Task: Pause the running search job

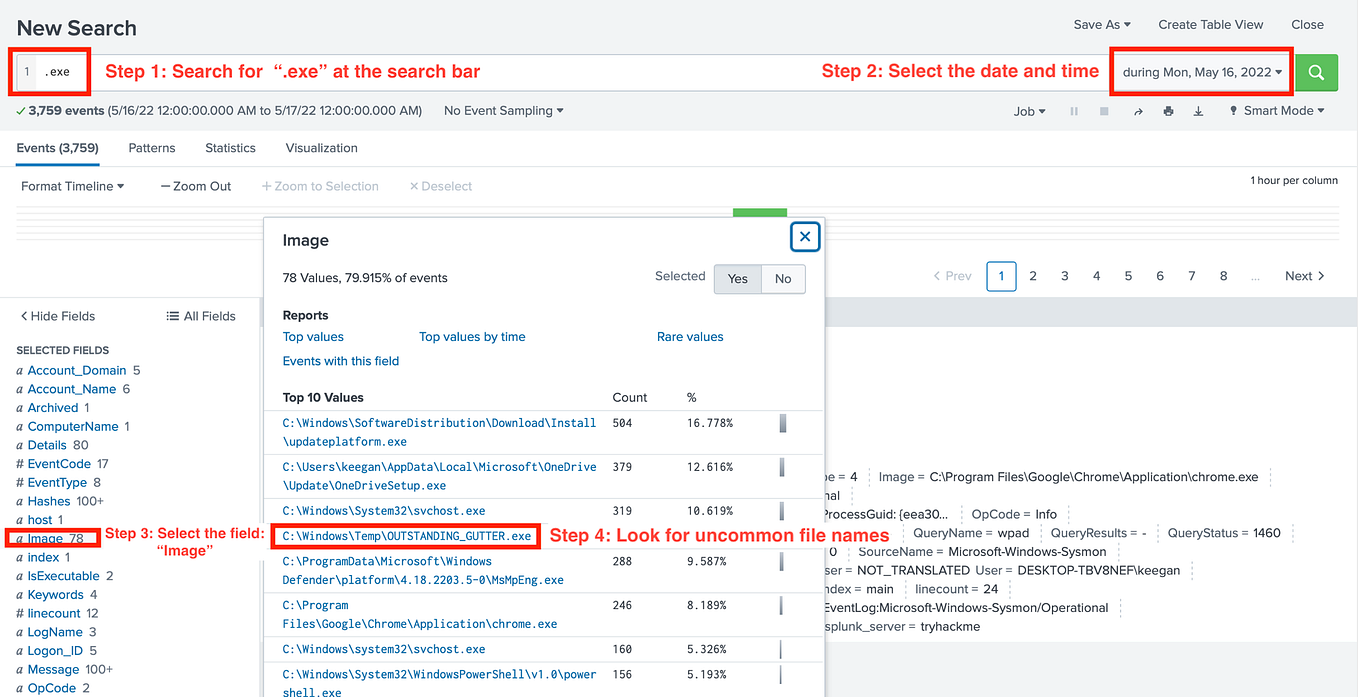Action: (1073, 111)
